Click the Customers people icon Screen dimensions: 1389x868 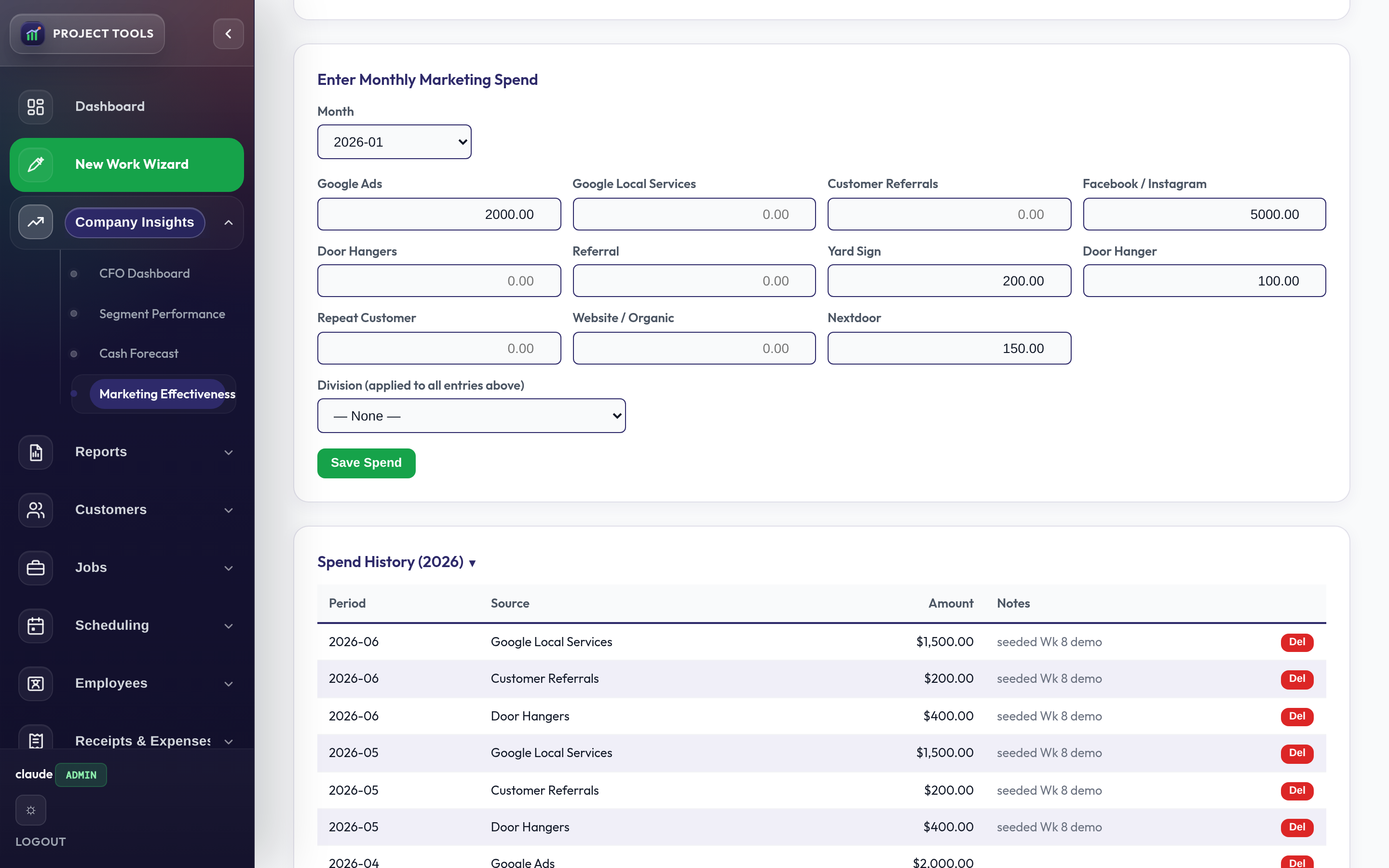tap(36, 510)
